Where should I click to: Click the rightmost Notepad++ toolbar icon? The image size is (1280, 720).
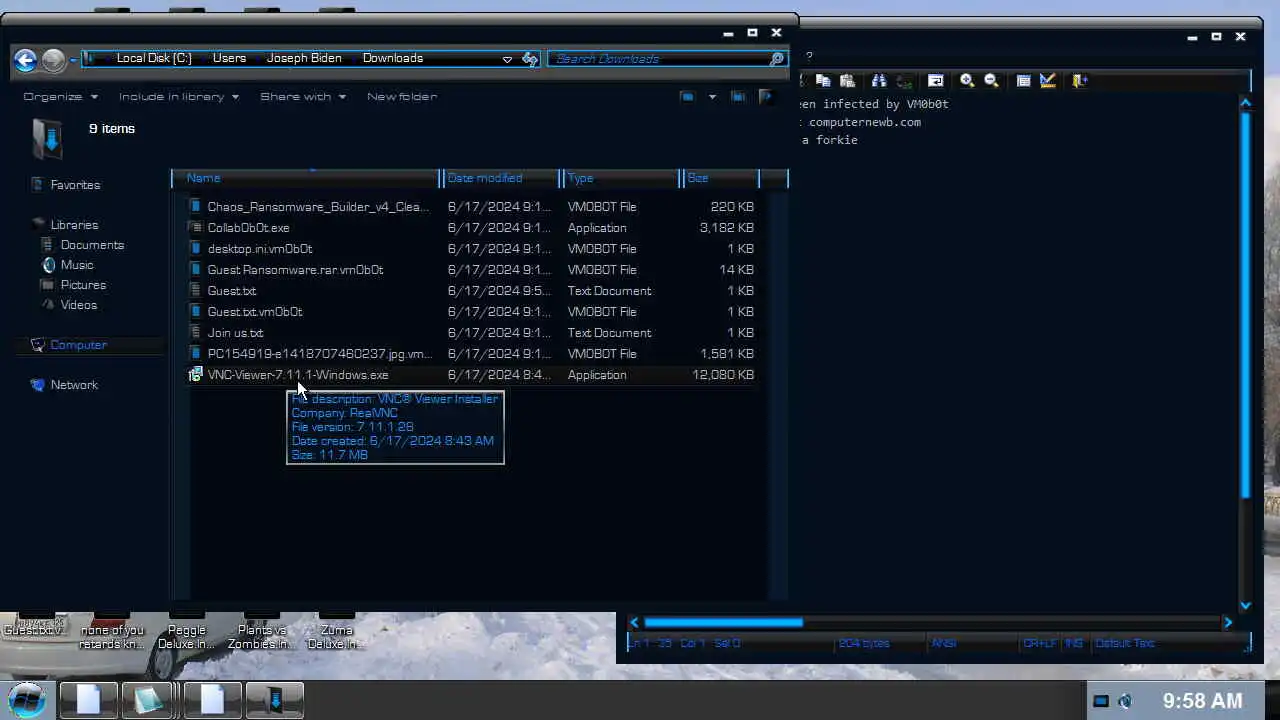tap(1079, 81)
